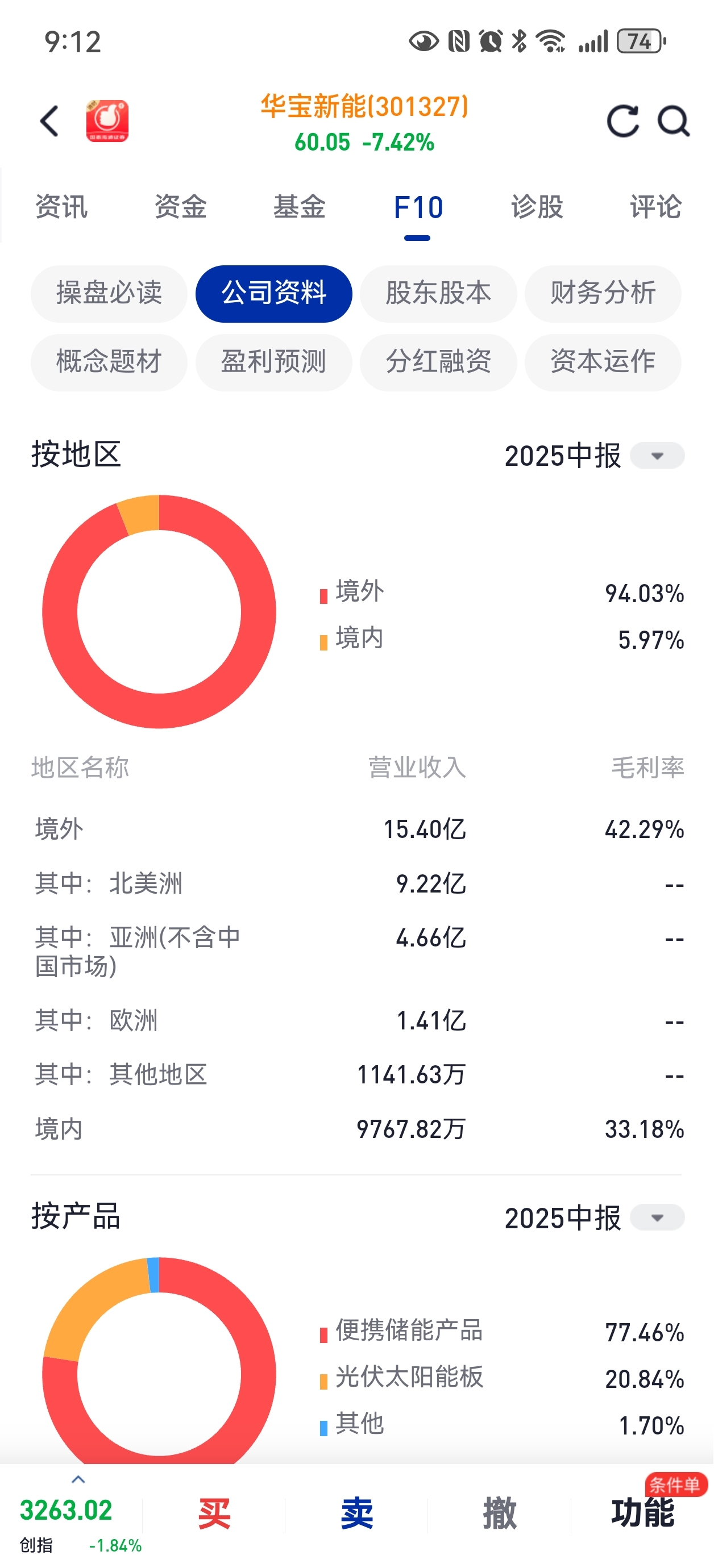Tap the Wi-Fi status icon

tap(551, 41)
